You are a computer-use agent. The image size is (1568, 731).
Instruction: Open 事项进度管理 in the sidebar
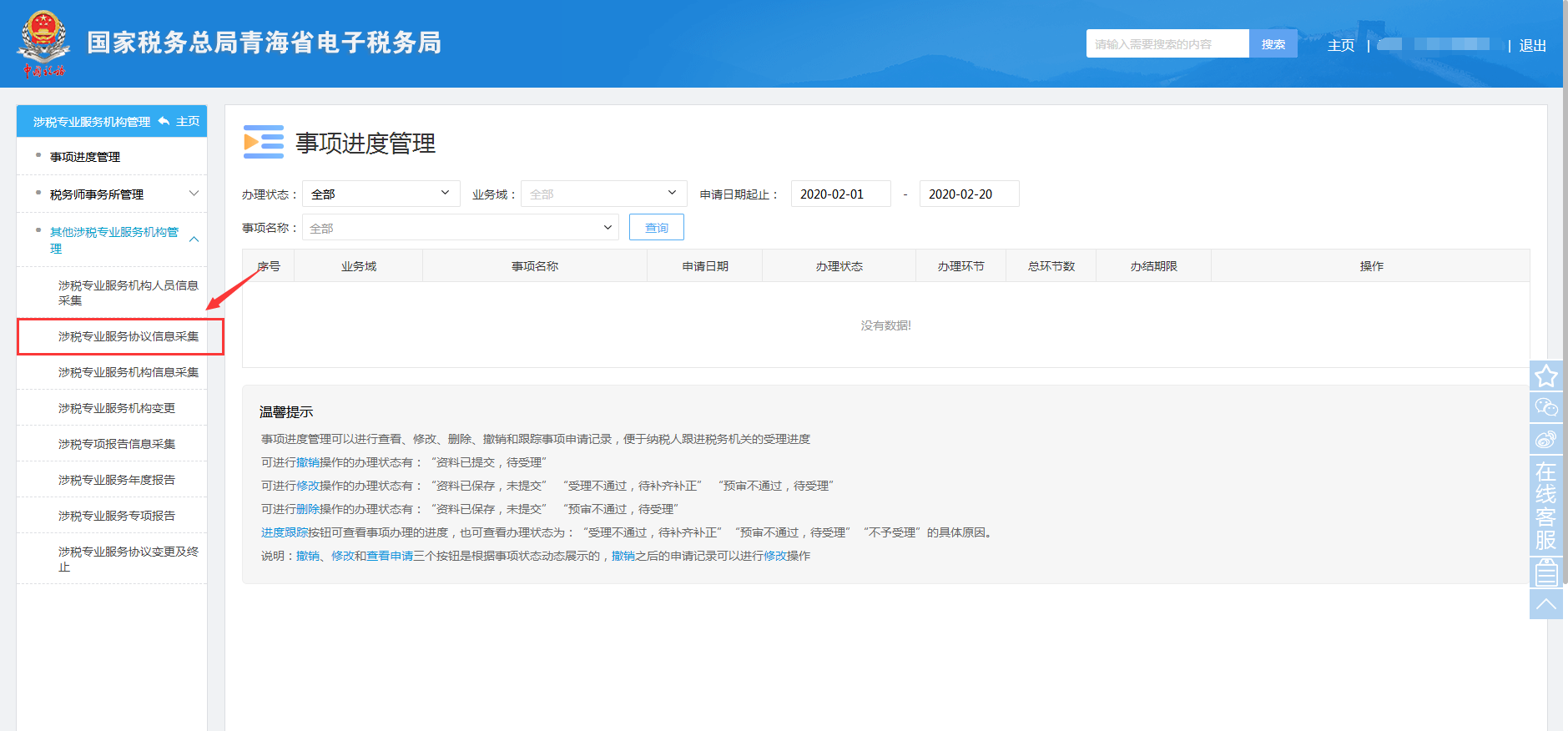click(x=85, y=157)
